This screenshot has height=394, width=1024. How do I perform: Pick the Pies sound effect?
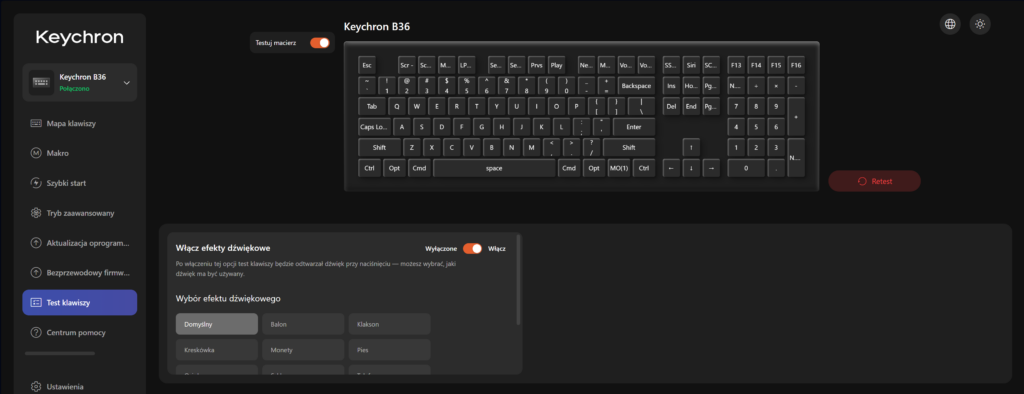tap(389, 350)
